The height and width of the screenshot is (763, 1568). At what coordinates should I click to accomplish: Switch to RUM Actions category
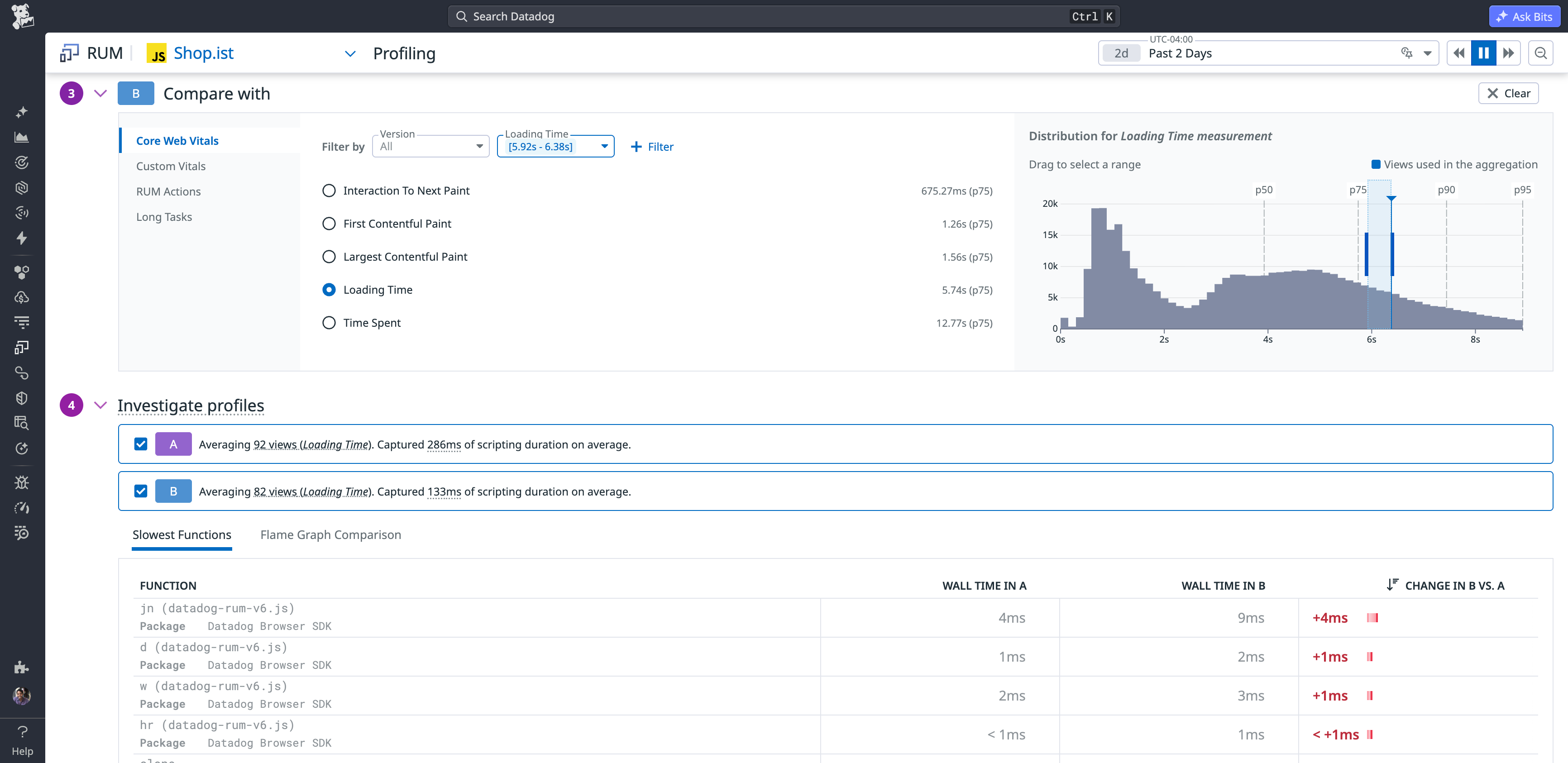click(x=168, y=192)
